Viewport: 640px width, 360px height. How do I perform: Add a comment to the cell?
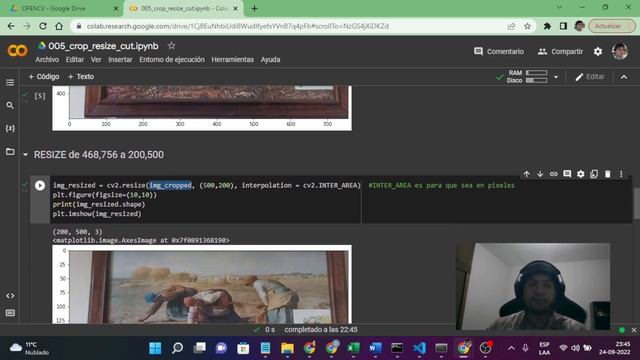coord(567,174)
